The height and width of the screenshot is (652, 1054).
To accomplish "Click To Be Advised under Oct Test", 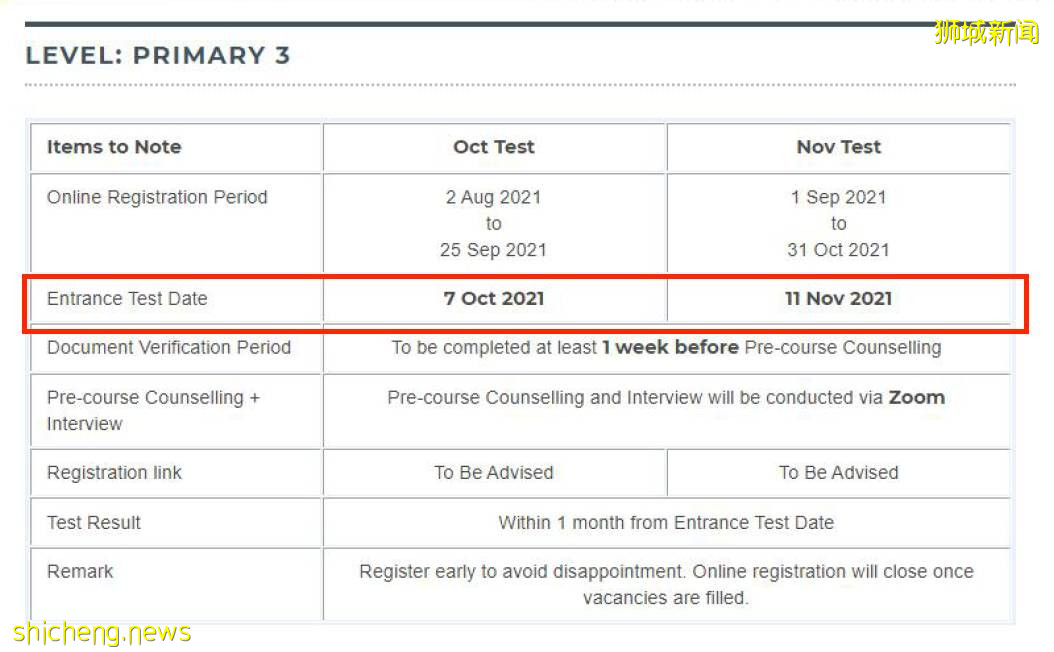I will click(x=494, y=472).
